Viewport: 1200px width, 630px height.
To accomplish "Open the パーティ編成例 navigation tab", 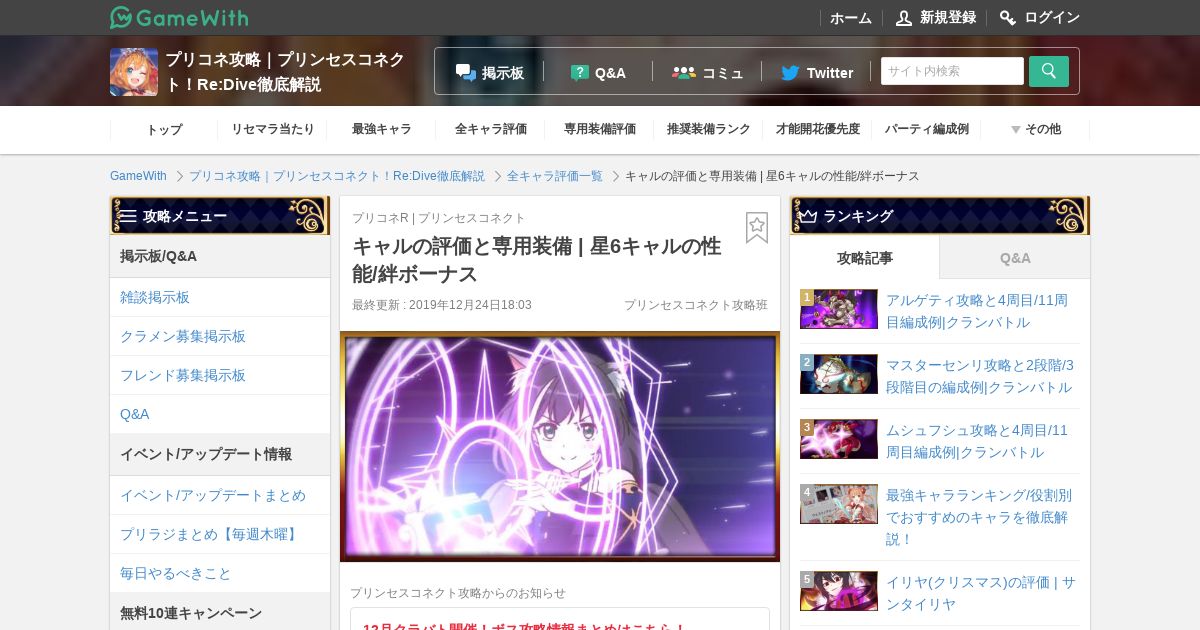I will point(926,129).
